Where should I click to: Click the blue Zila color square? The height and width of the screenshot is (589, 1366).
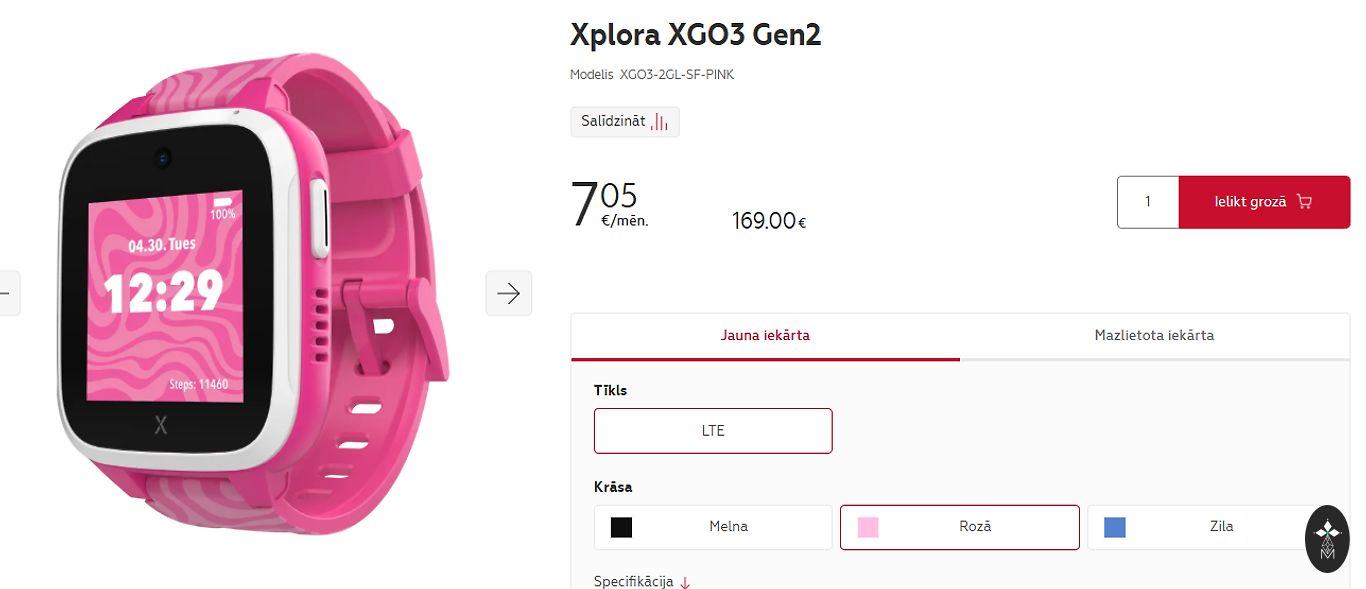coord(1114,527)
